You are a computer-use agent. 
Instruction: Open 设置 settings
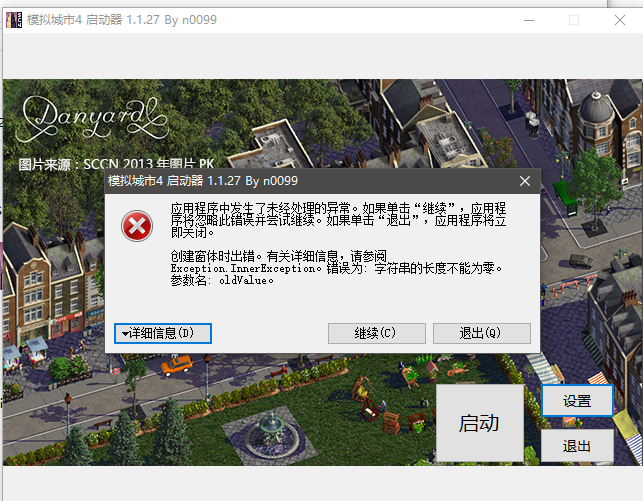tap(577, 401)
